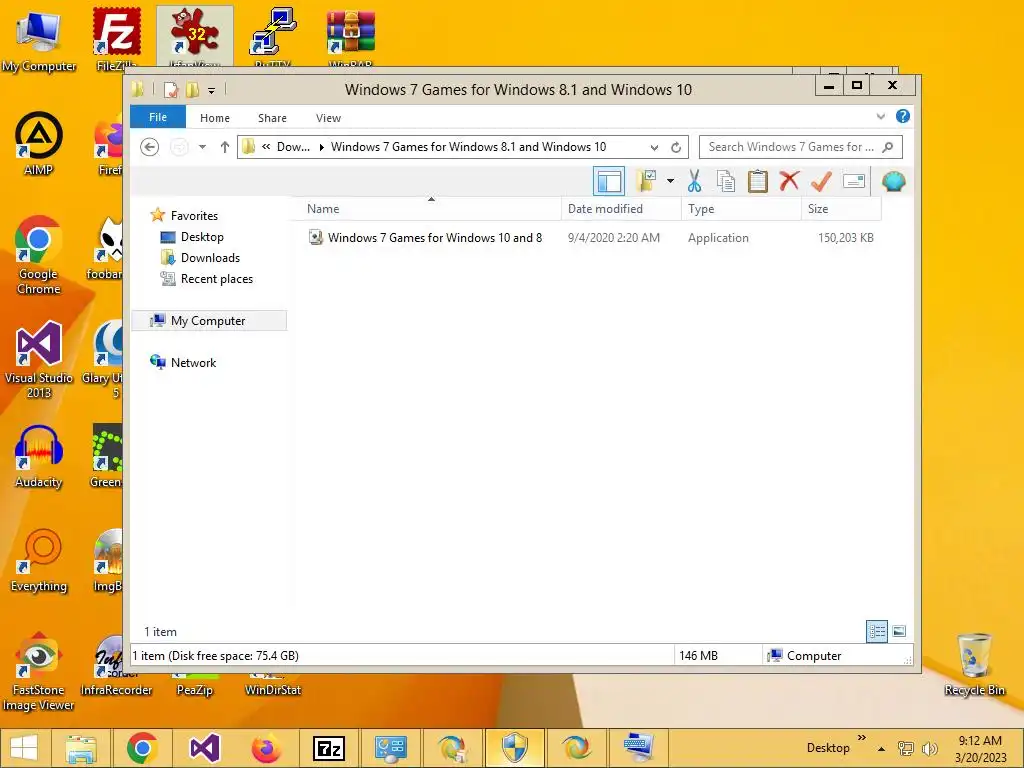Open Visual Studio from taskbar
Screen dimensions: 1024x768
pos(204,748)
